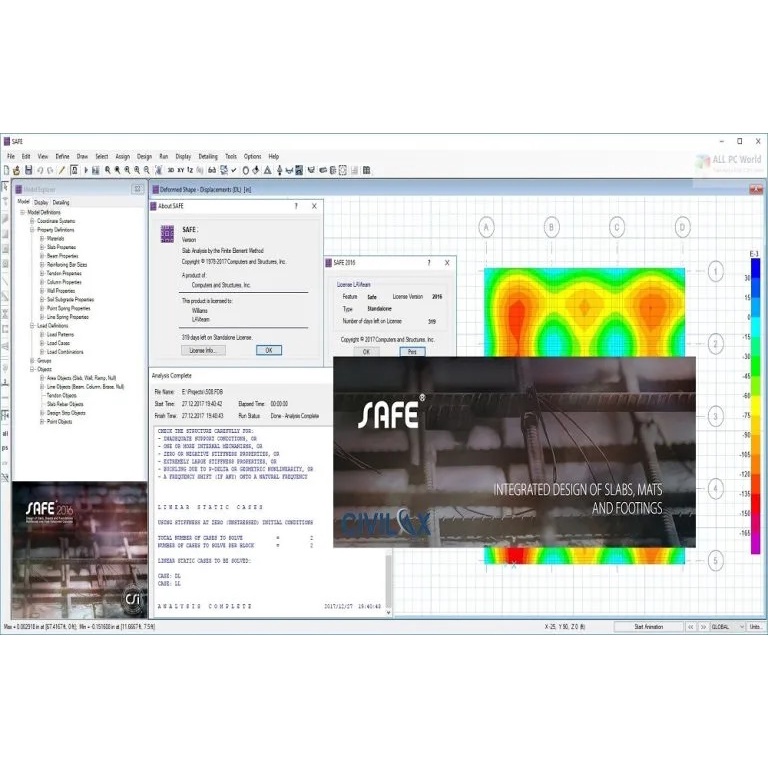Click the analysis log scrollbar down arrow
This screenshot has height=768, width=768.
(389, 612)
